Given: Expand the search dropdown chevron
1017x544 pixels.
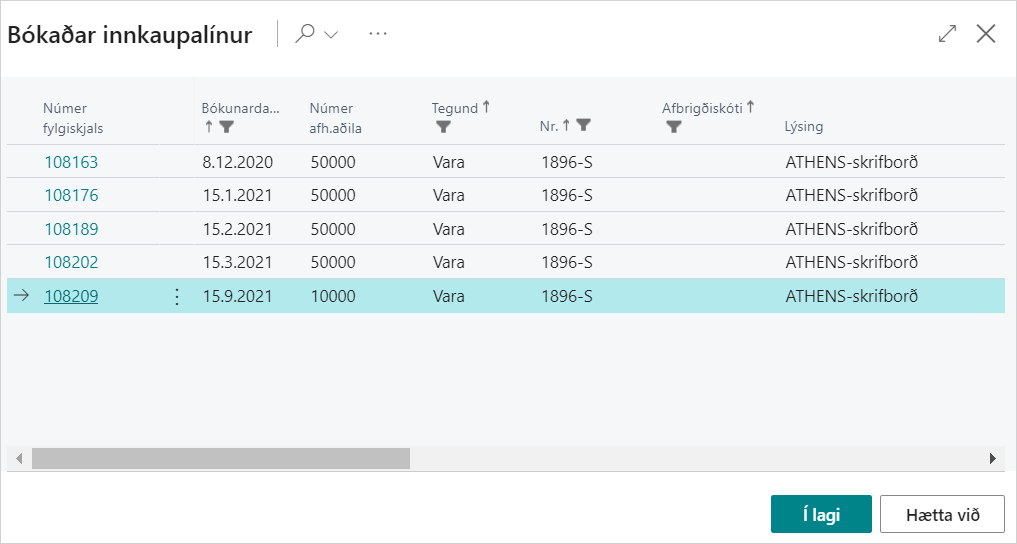Looking at the screenshot, I should 331,34.
